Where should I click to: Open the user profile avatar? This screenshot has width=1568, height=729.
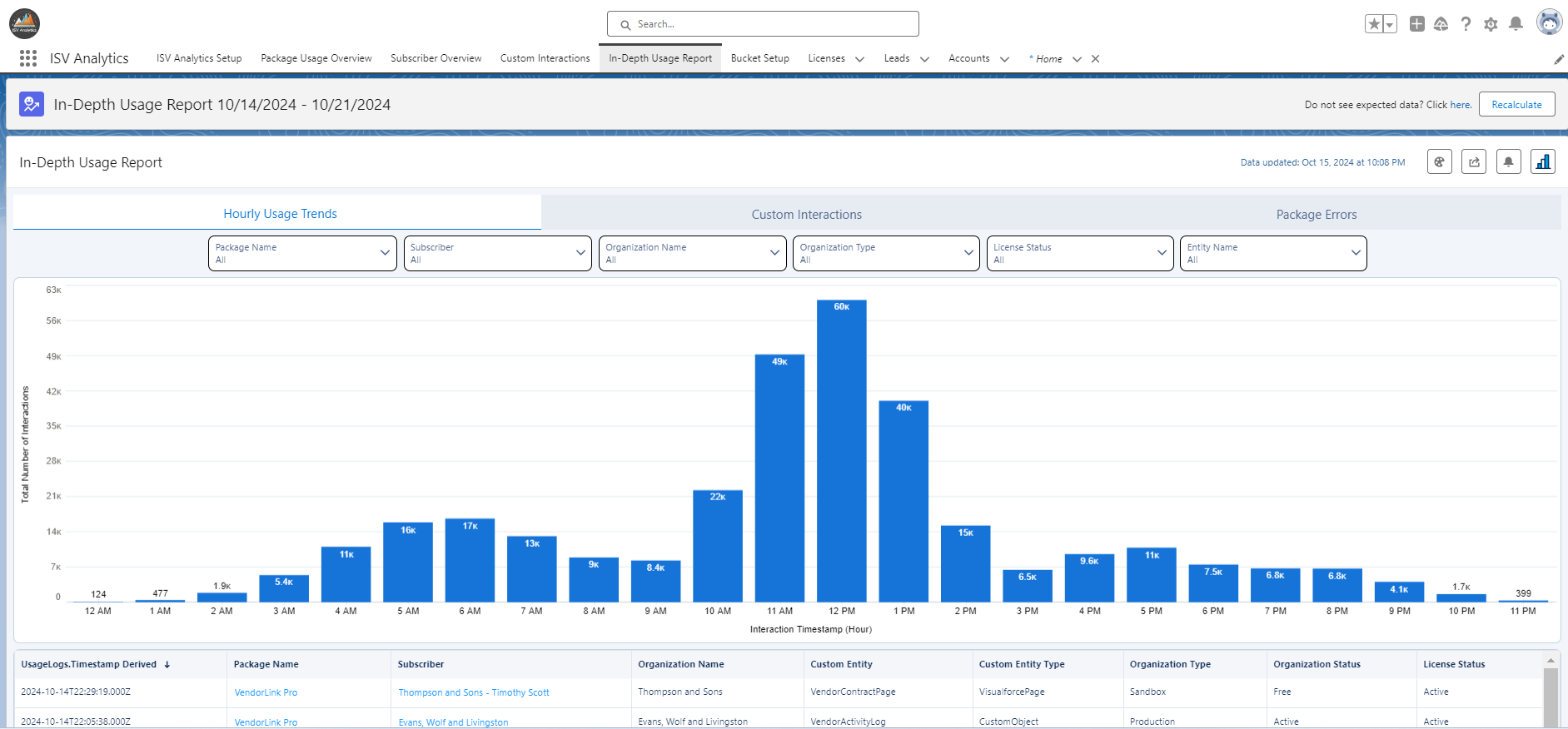point(1549,23)
